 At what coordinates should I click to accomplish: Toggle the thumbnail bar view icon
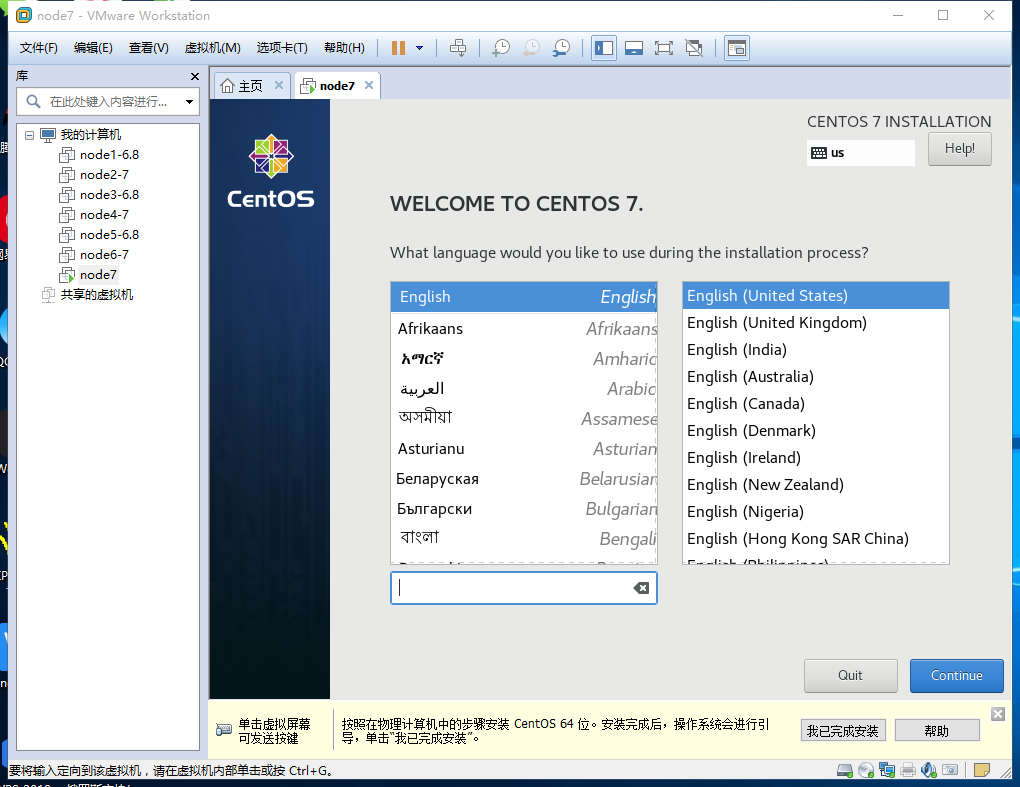click(634, 48)
